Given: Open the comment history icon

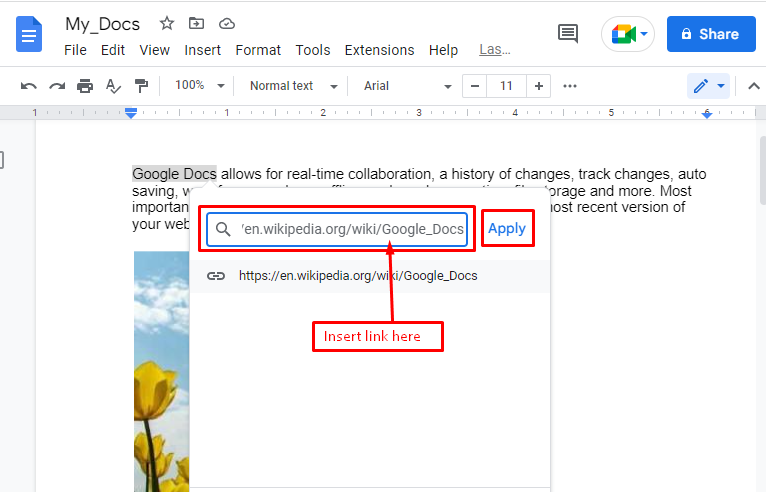Looking at the screenshot, I should [568, 34].
